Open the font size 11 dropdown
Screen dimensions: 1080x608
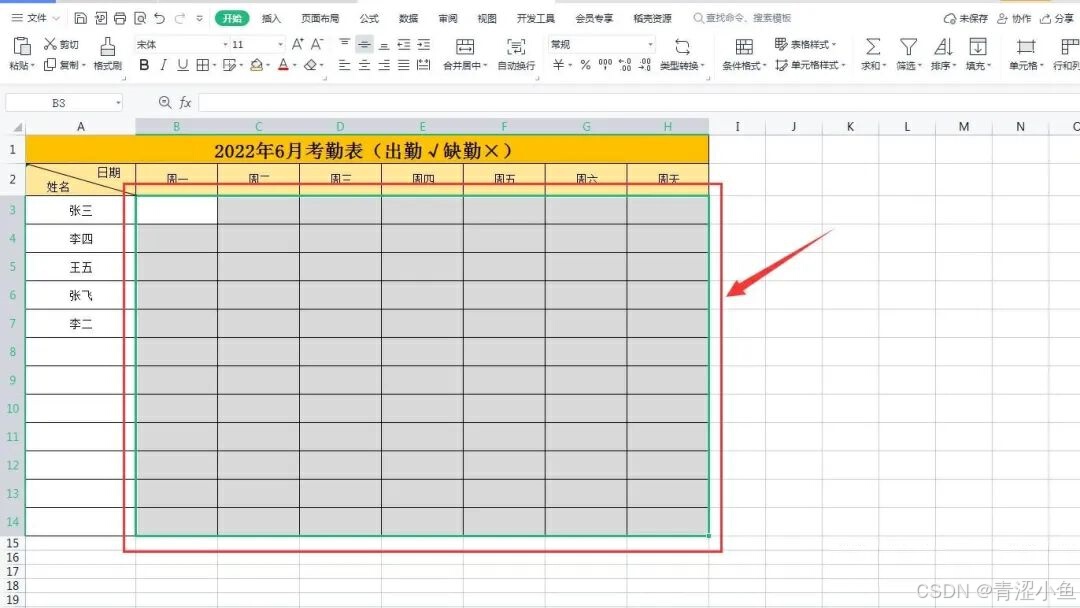(x=280, y=44)
